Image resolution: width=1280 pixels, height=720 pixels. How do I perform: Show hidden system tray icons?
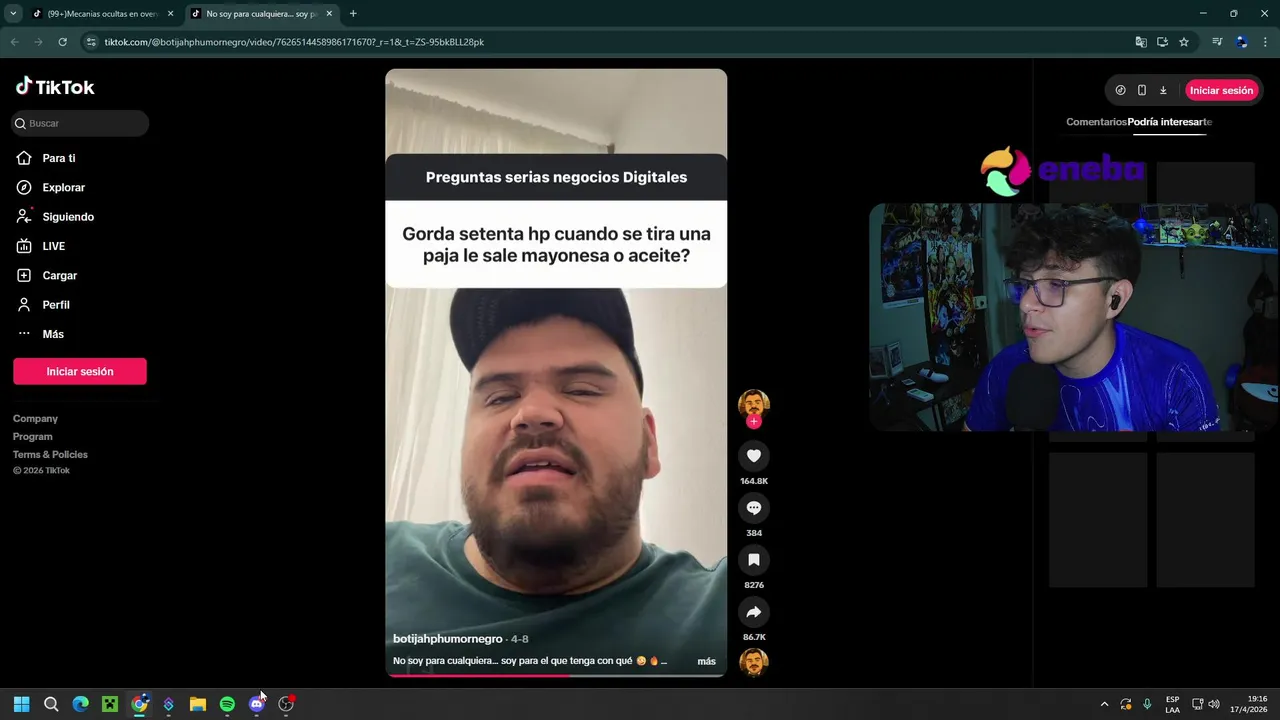click(1104, 704)
